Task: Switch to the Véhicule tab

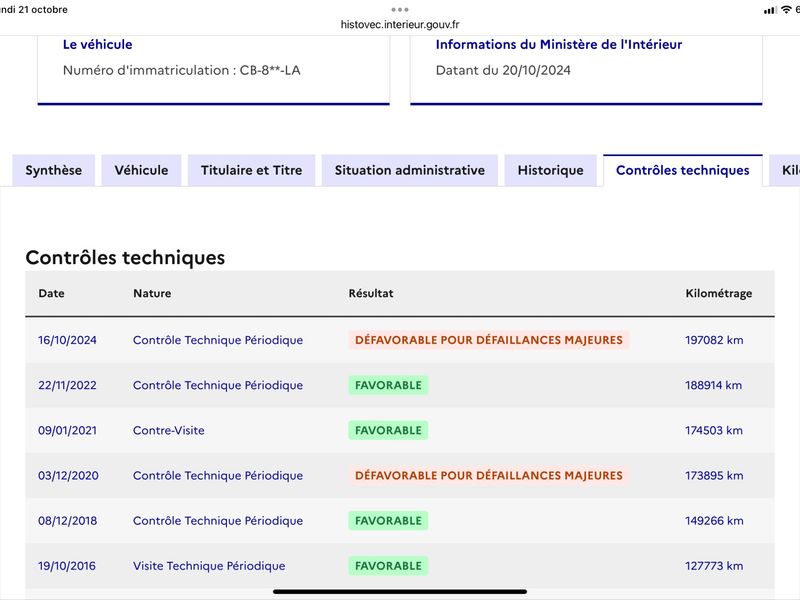Action: point(141,170)
